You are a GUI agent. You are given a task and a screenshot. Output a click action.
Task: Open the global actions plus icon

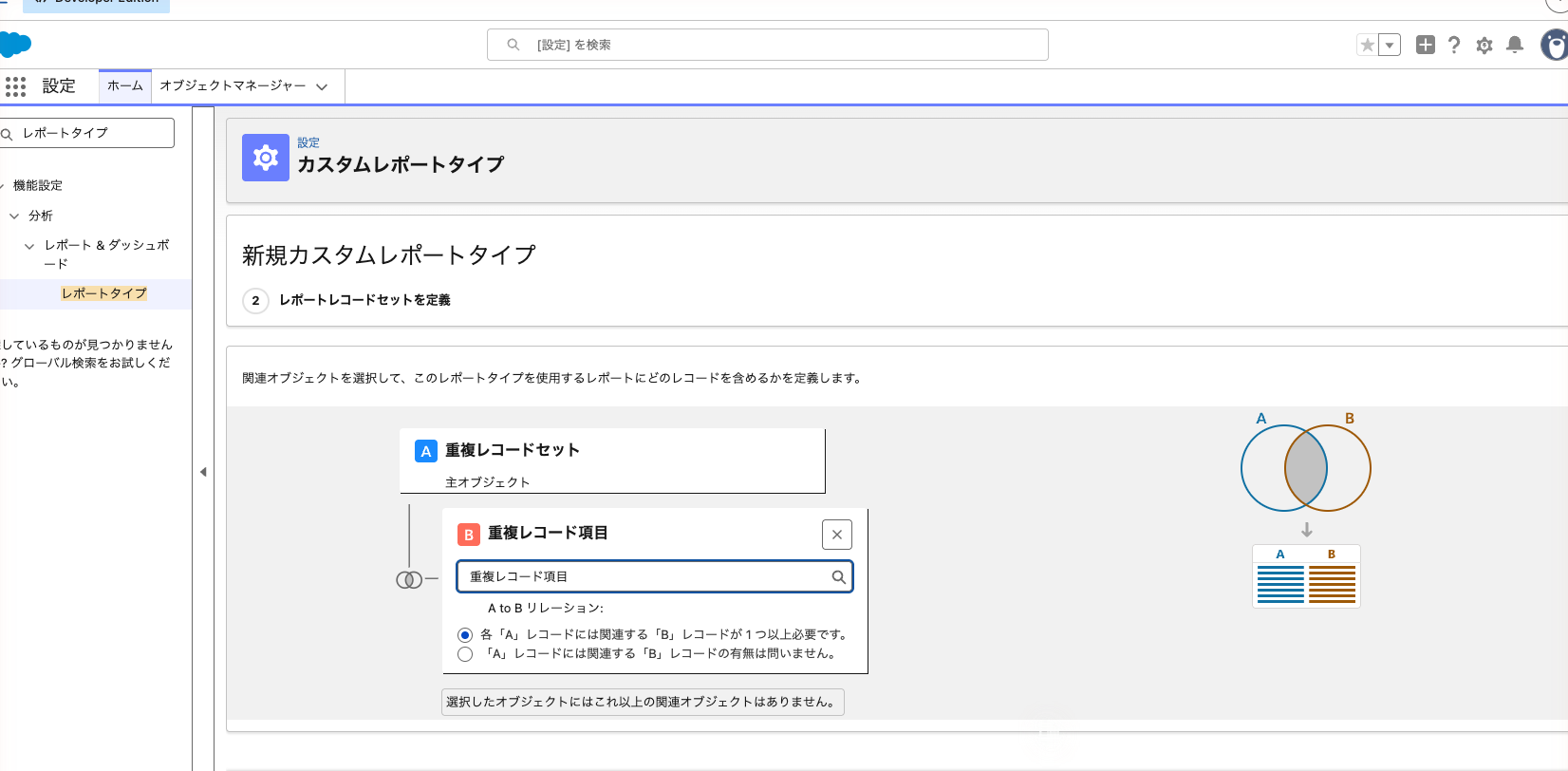(x=1426, y=45)
